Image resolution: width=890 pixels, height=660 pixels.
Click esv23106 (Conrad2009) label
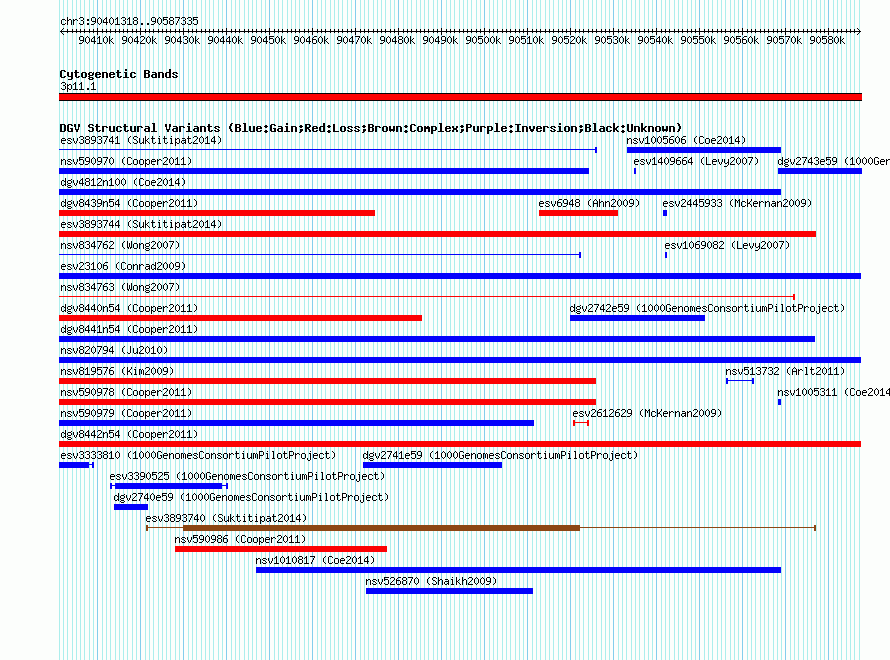[123, 266]
